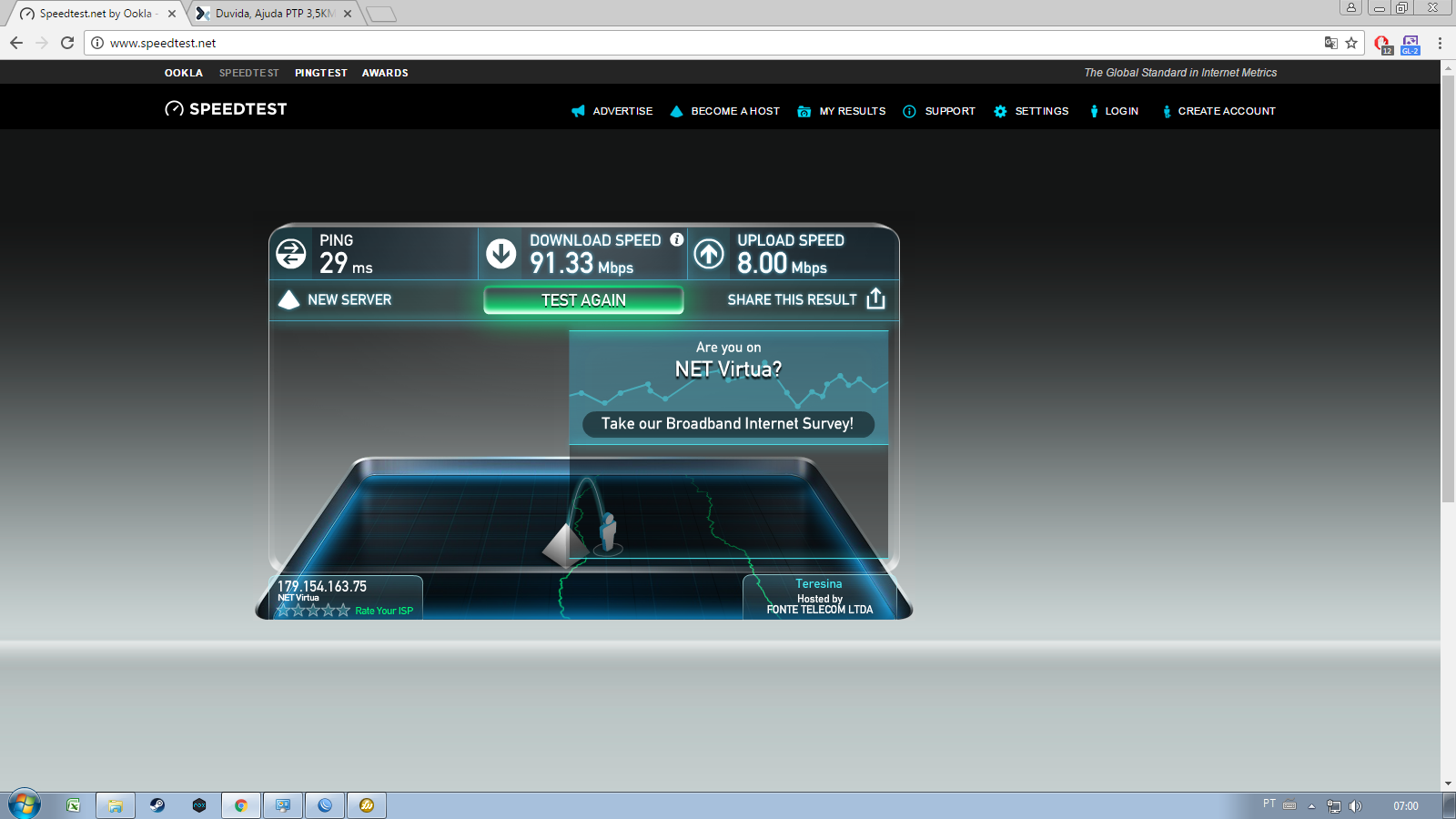Viewport: 1456px width, 819px height.
Task: Click the Rate Your ISP link
Action: coord(384,611)
